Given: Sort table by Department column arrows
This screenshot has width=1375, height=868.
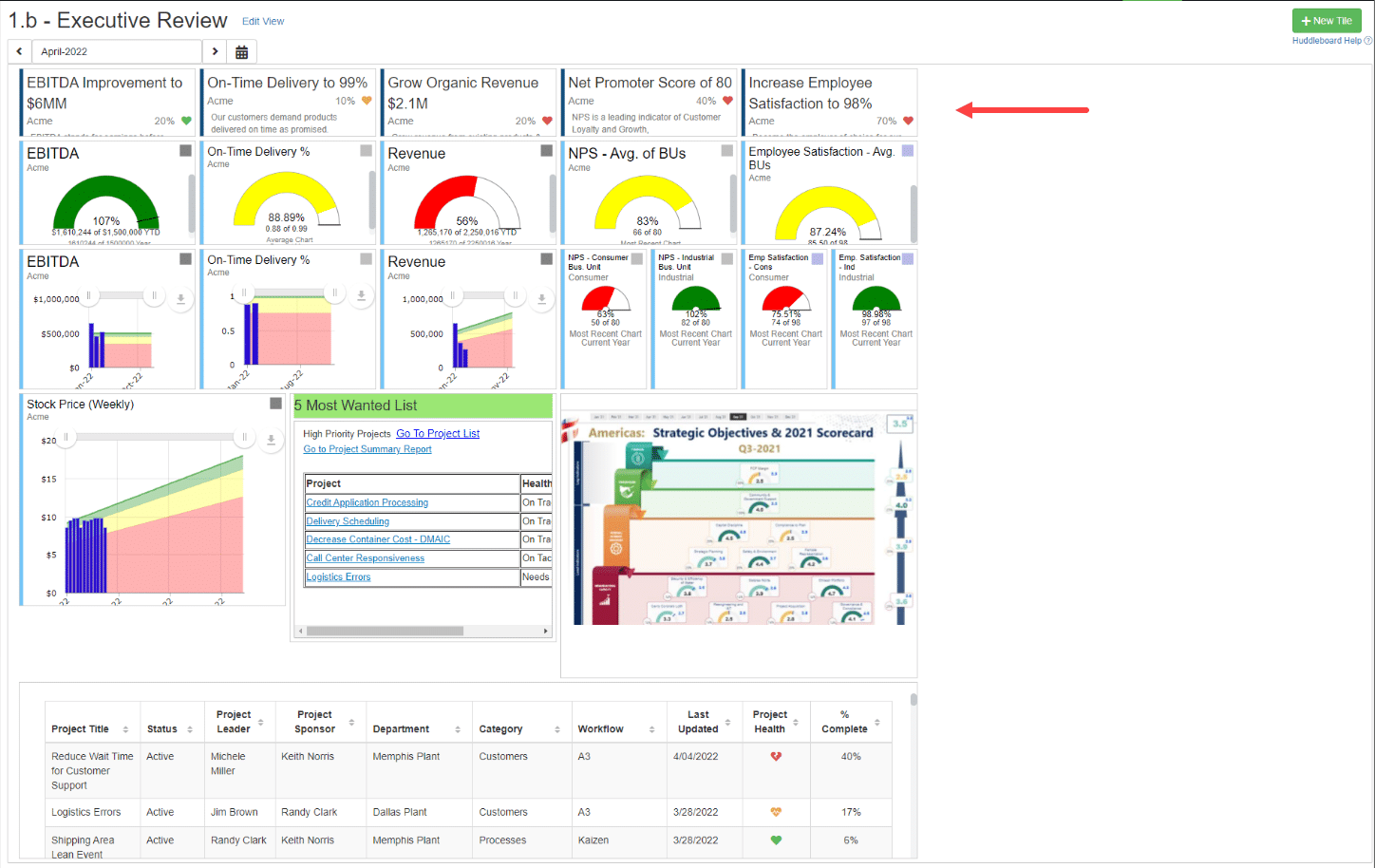Looking at the screenshot, I should (x=458, y=729).
